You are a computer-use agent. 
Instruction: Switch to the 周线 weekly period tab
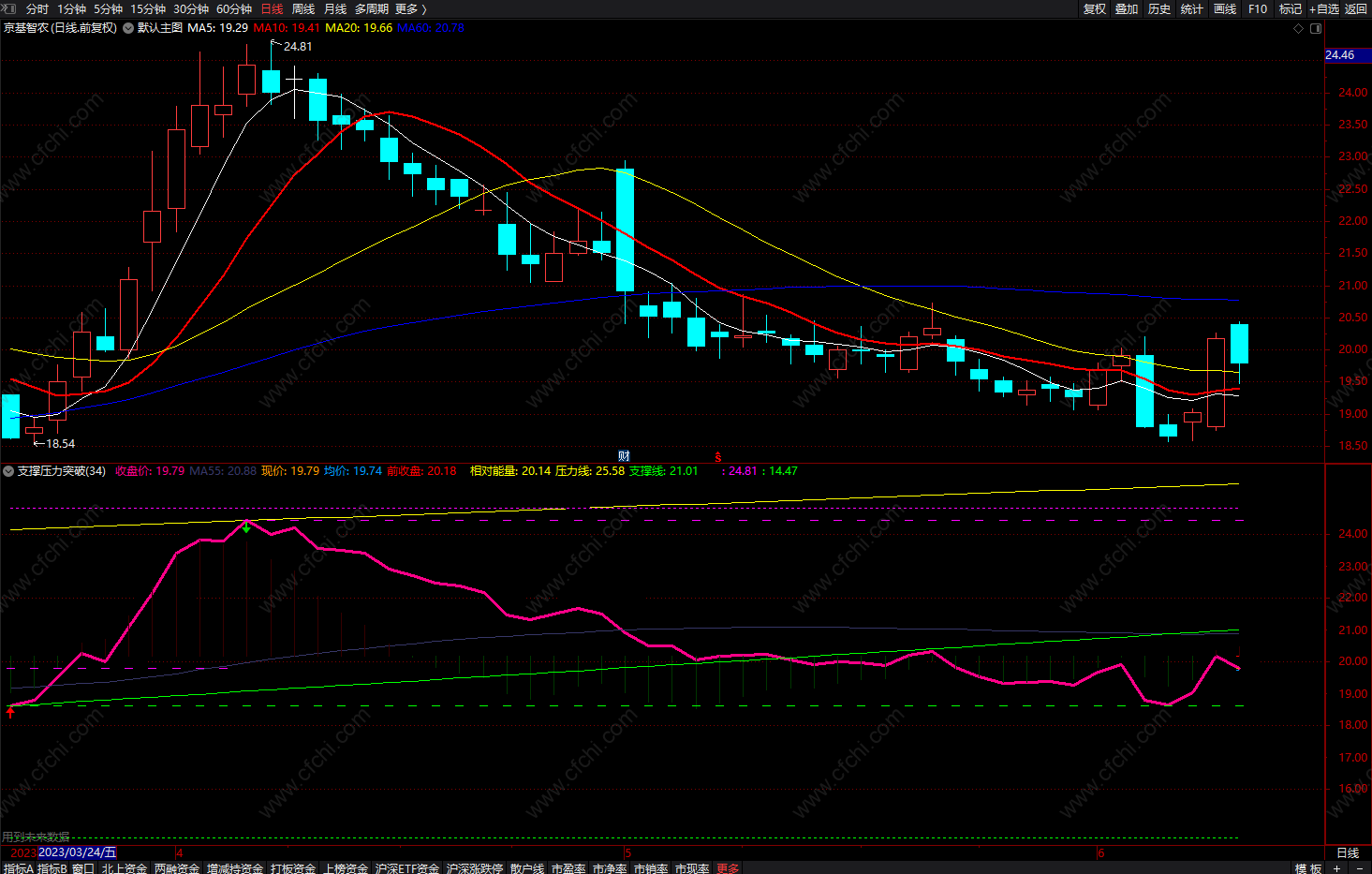[302, 8]
